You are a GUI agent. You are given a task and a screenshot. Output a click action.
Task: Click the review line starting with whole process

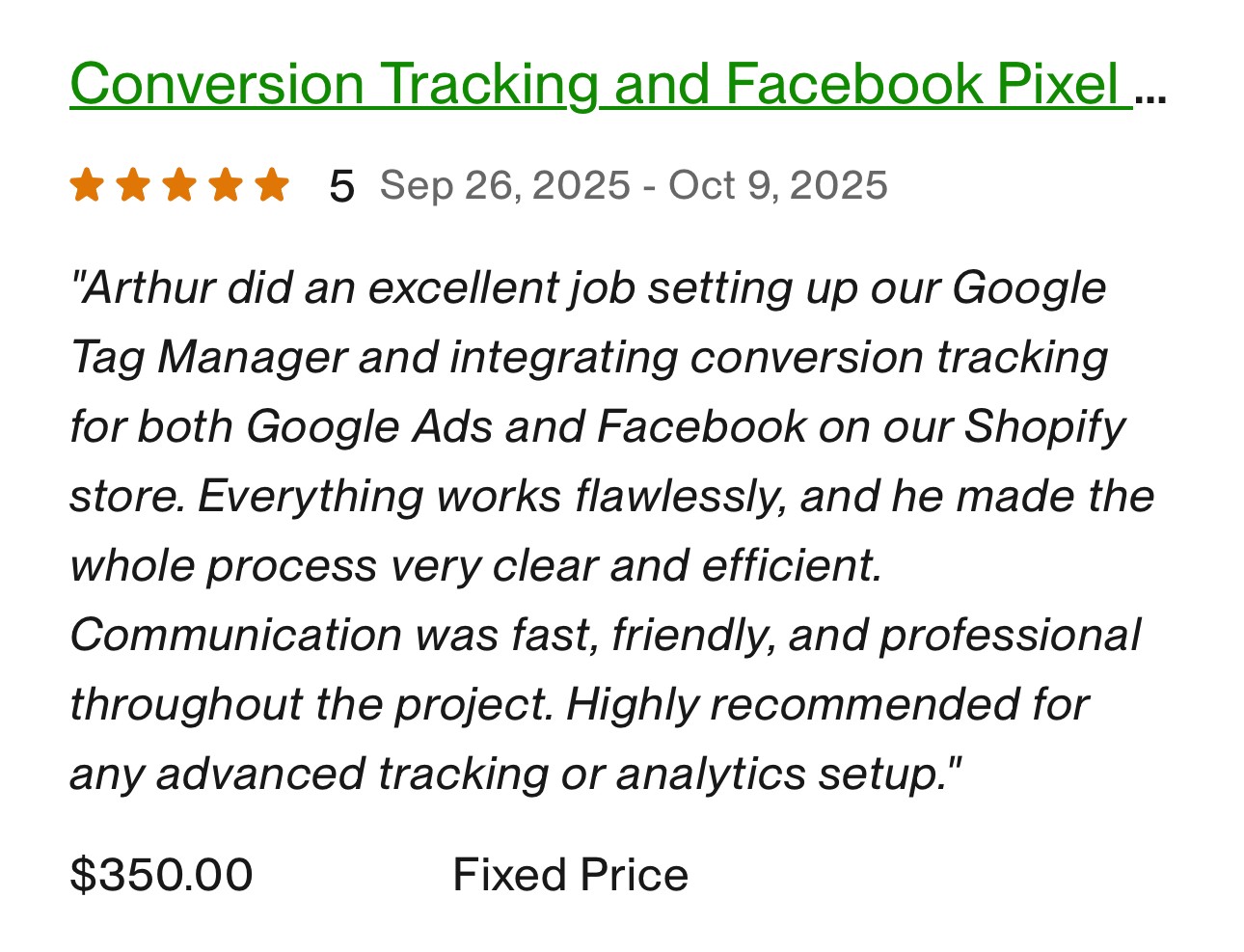(475, 566)
